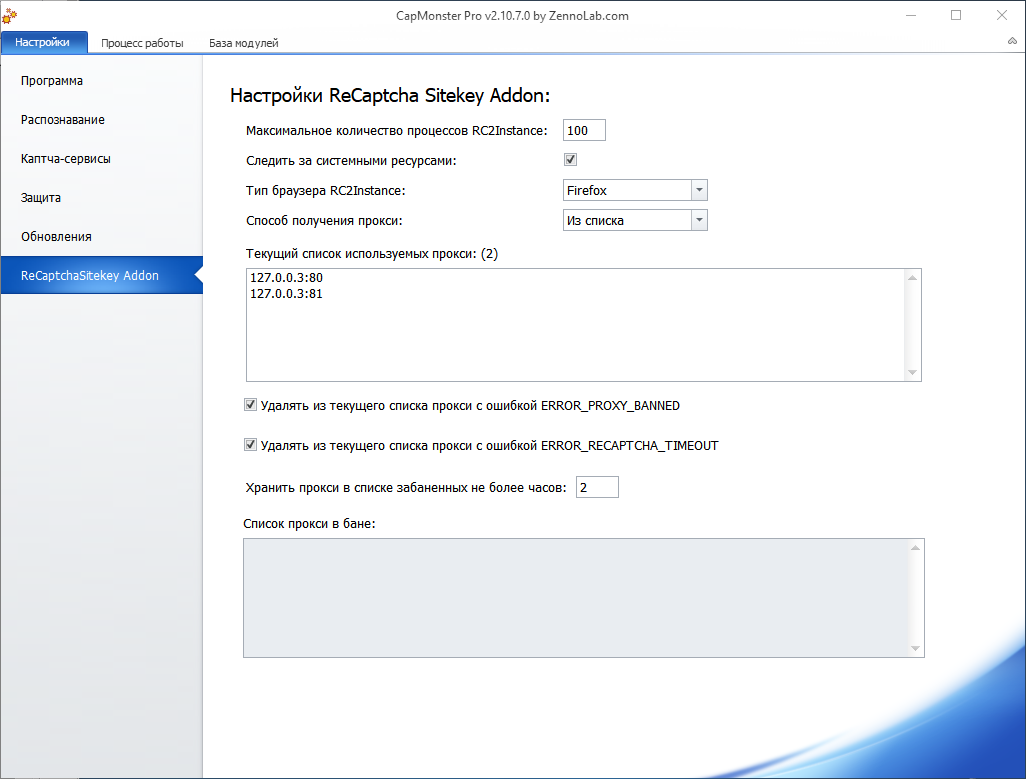Click inside the banned proxies list box
This screenshot has width=1026, height=779.
click(584, 598)
